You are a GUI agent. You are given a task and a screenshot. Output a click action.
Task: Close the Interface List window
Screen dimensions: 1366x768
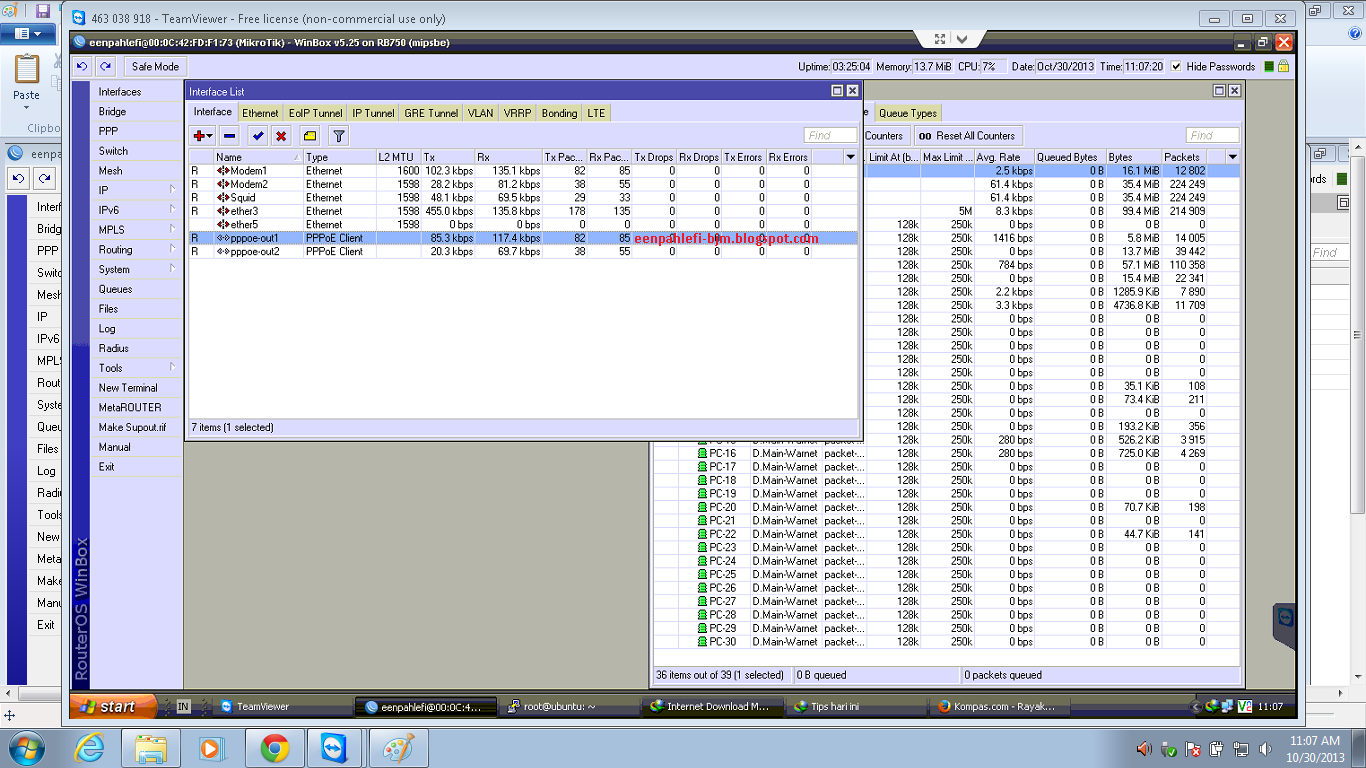click(852, 91)
